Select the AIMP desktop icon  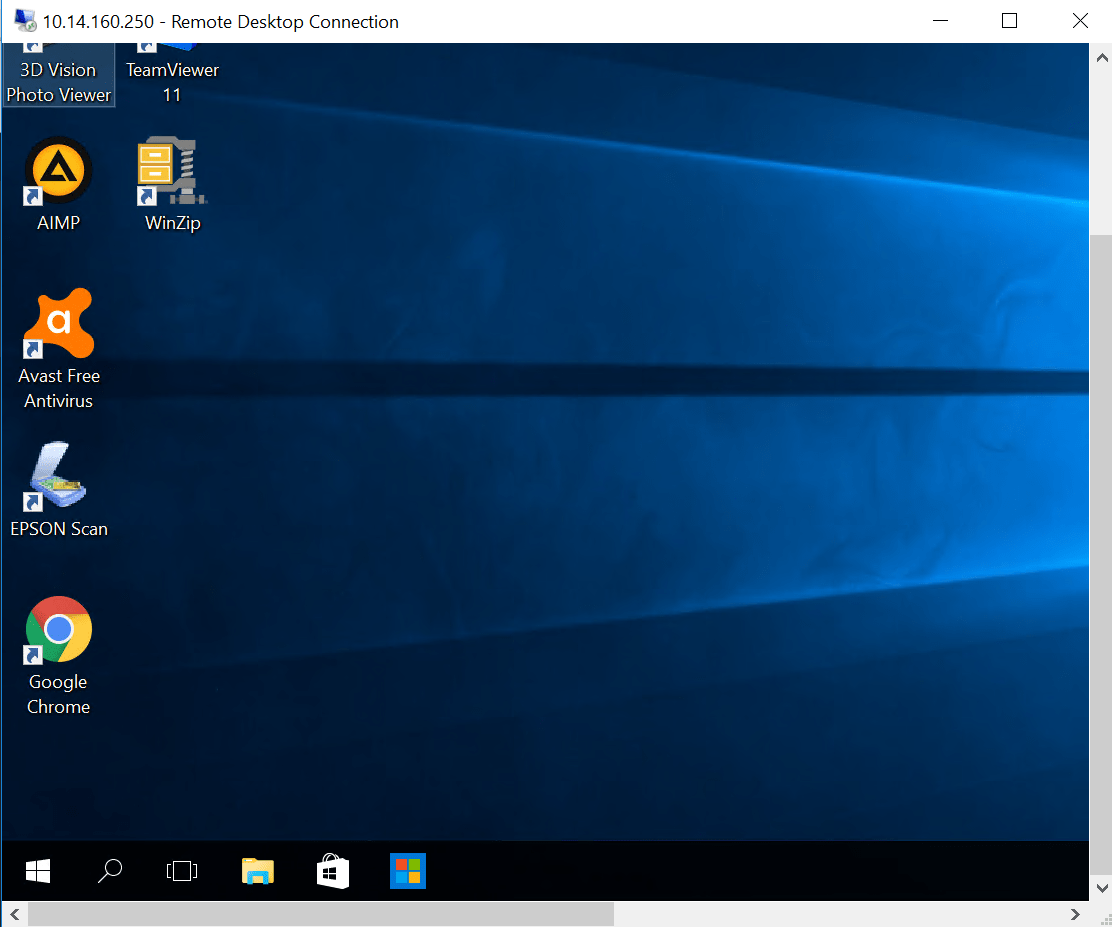point(59,184)
